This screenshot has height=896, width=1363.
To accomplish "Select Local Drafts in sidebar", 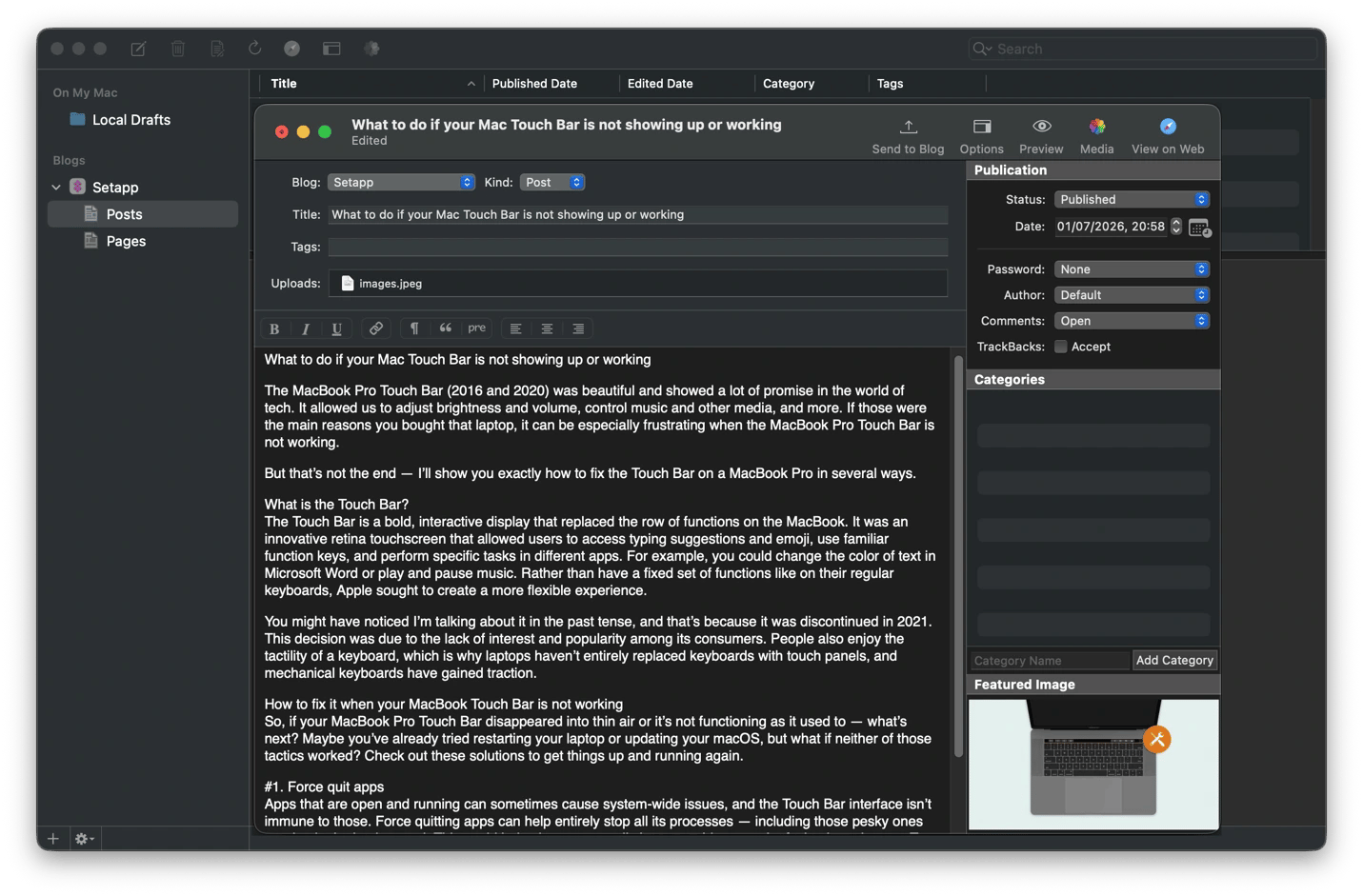I will coord(131,120).
